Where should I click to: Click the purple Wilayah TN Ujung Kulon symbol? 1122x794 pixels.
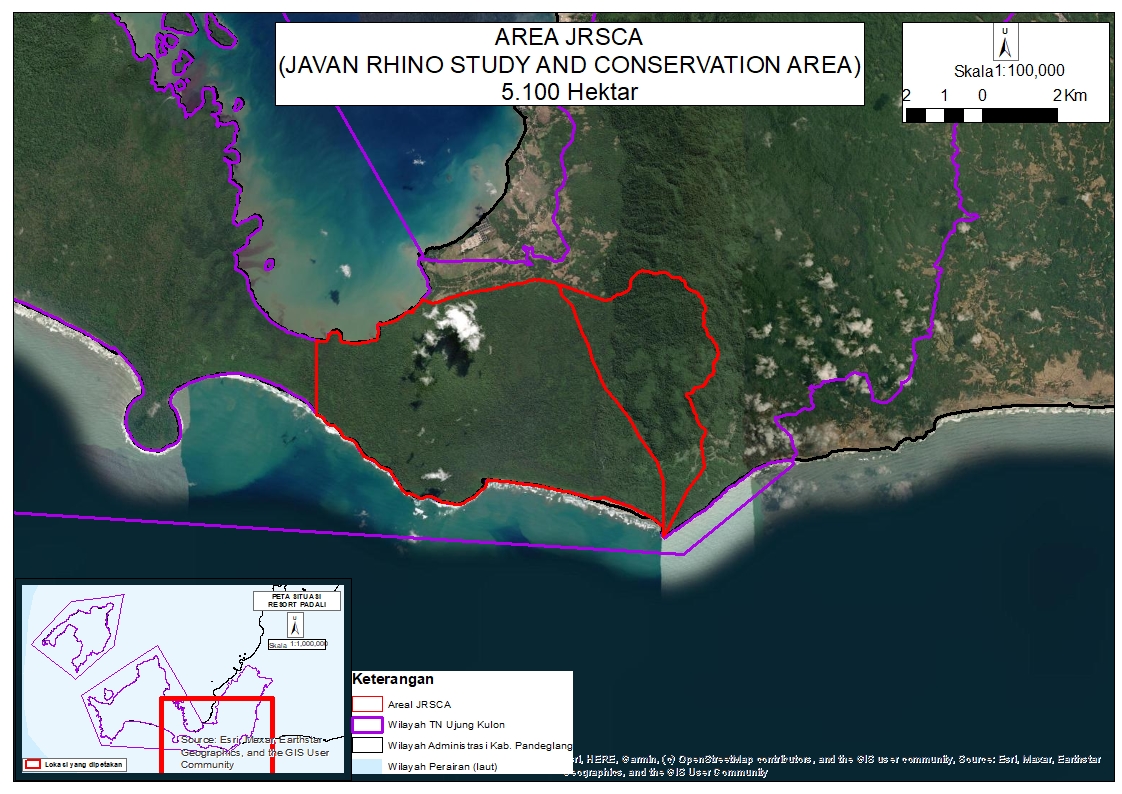tap(367, 725)
